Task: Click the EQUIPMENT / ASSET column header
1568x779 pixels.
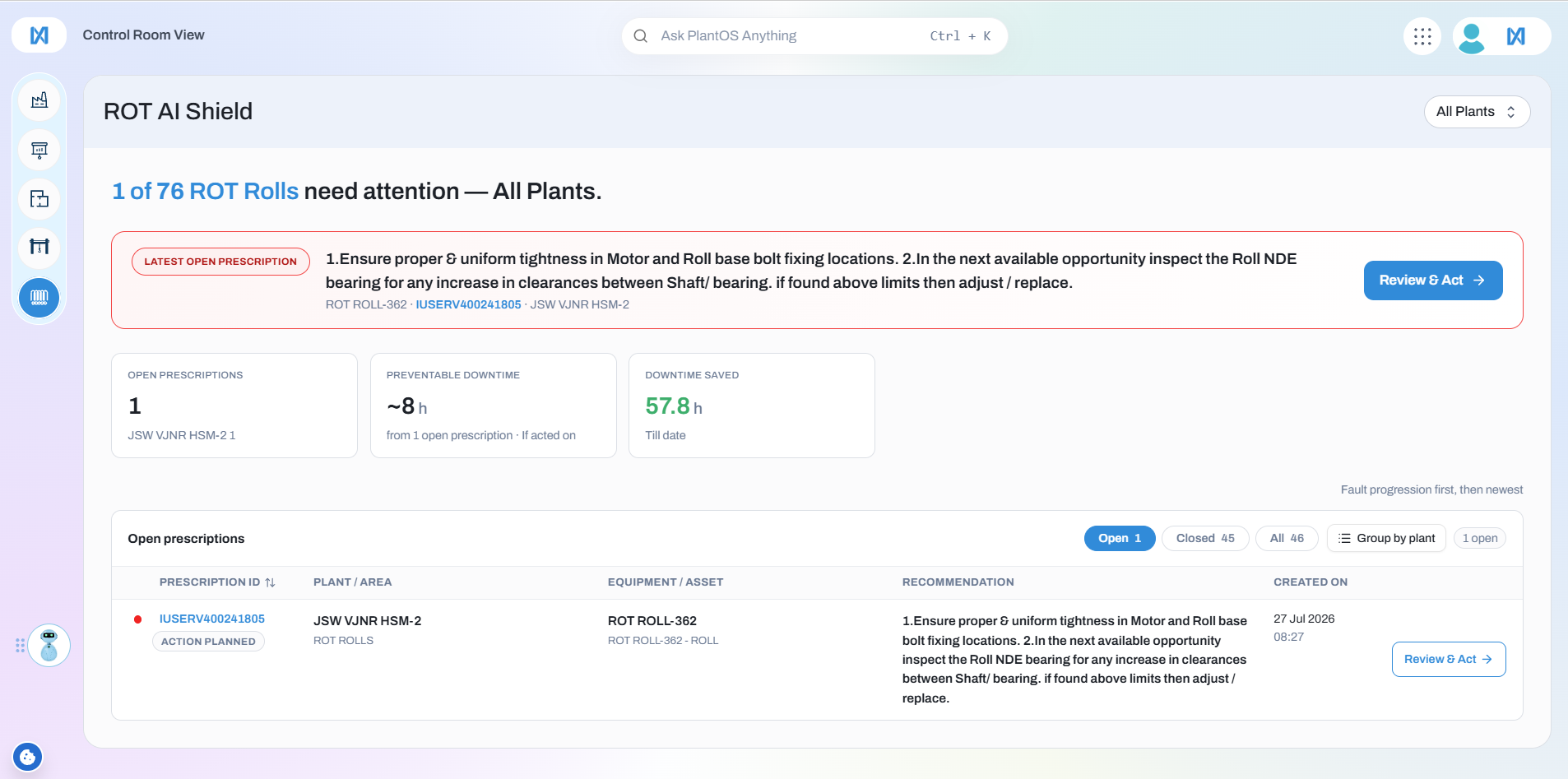Action: pos(666,582)
